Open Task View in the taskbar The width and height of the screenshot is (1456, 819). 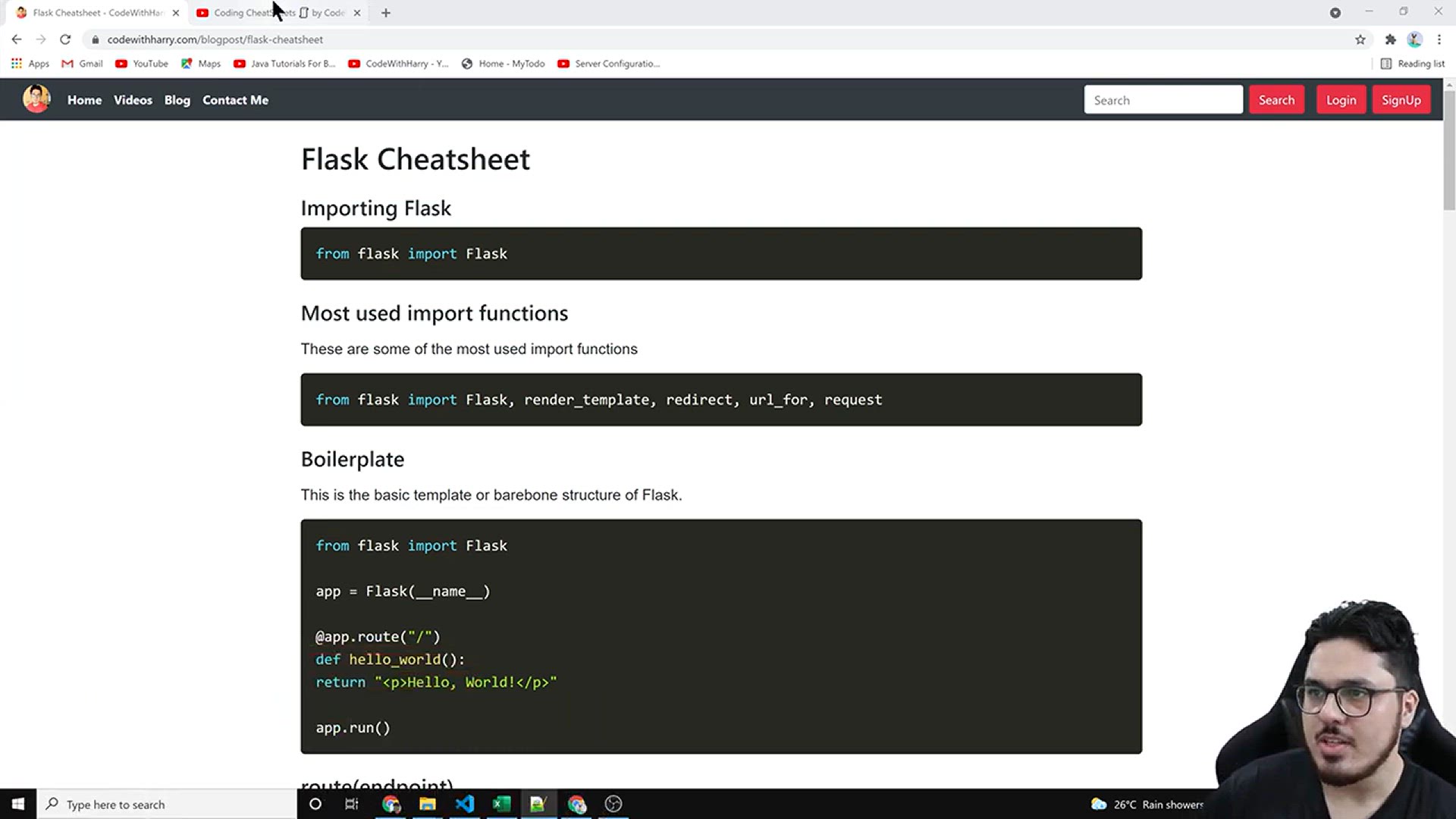pyautogui.click(x=352, y=804)
